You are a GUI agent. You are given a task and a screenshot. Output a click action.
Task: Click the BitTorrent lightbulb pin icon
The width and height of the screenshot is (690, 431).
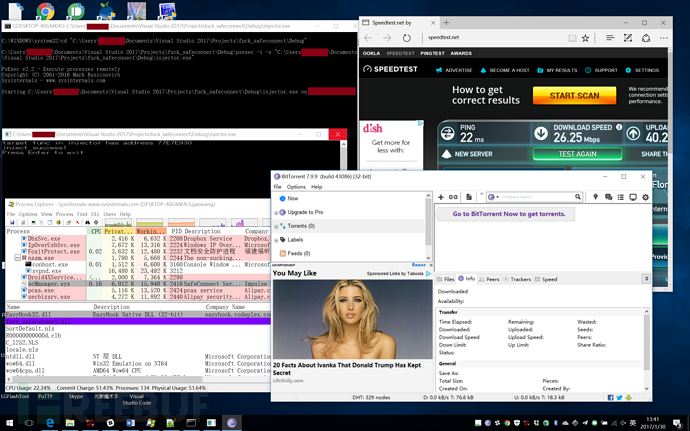pyautogui.click(x=595, y=197)
